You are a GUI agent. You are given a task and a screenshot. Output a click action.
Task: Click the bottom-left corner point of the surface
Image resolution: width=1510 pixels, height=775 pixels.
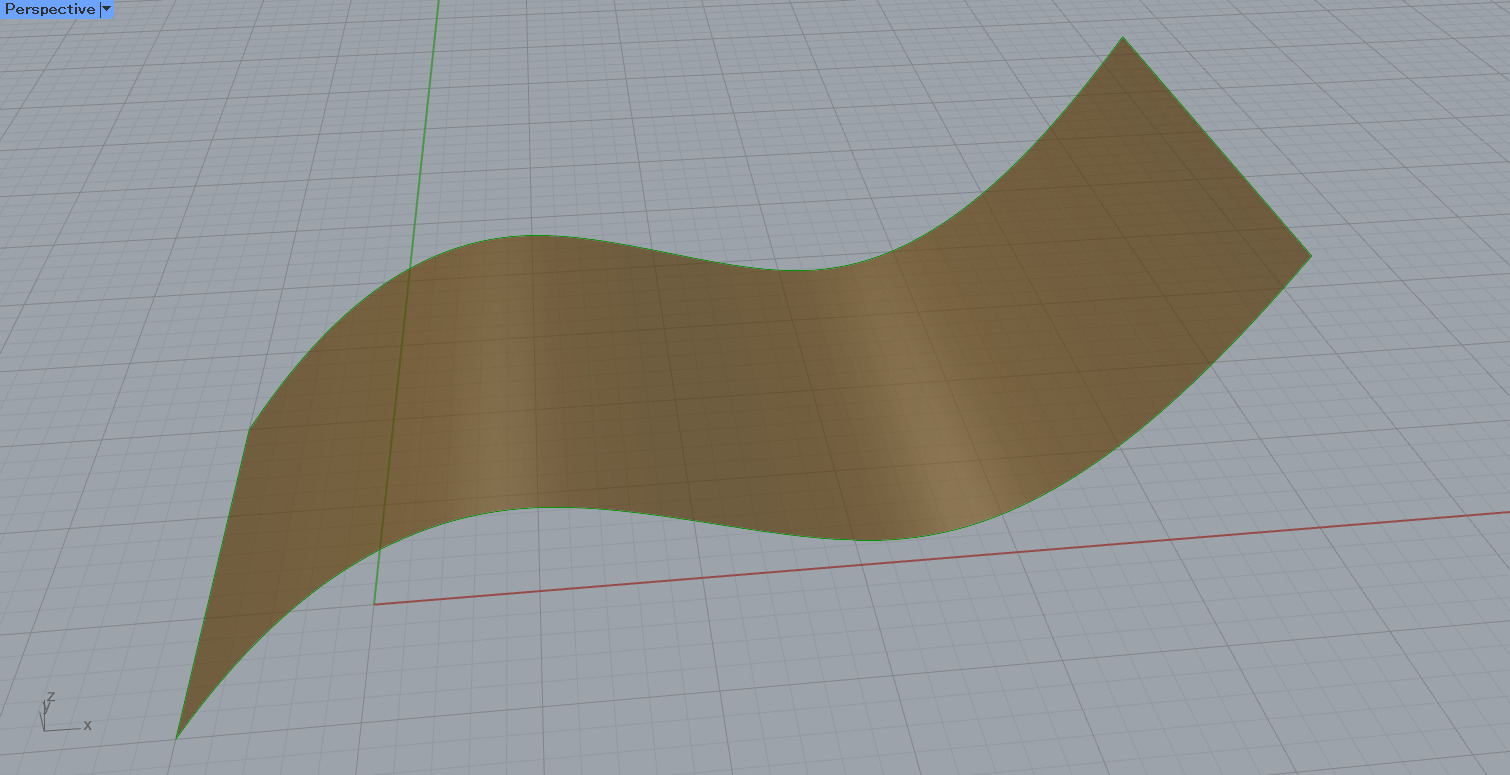(x=177, y=738)
